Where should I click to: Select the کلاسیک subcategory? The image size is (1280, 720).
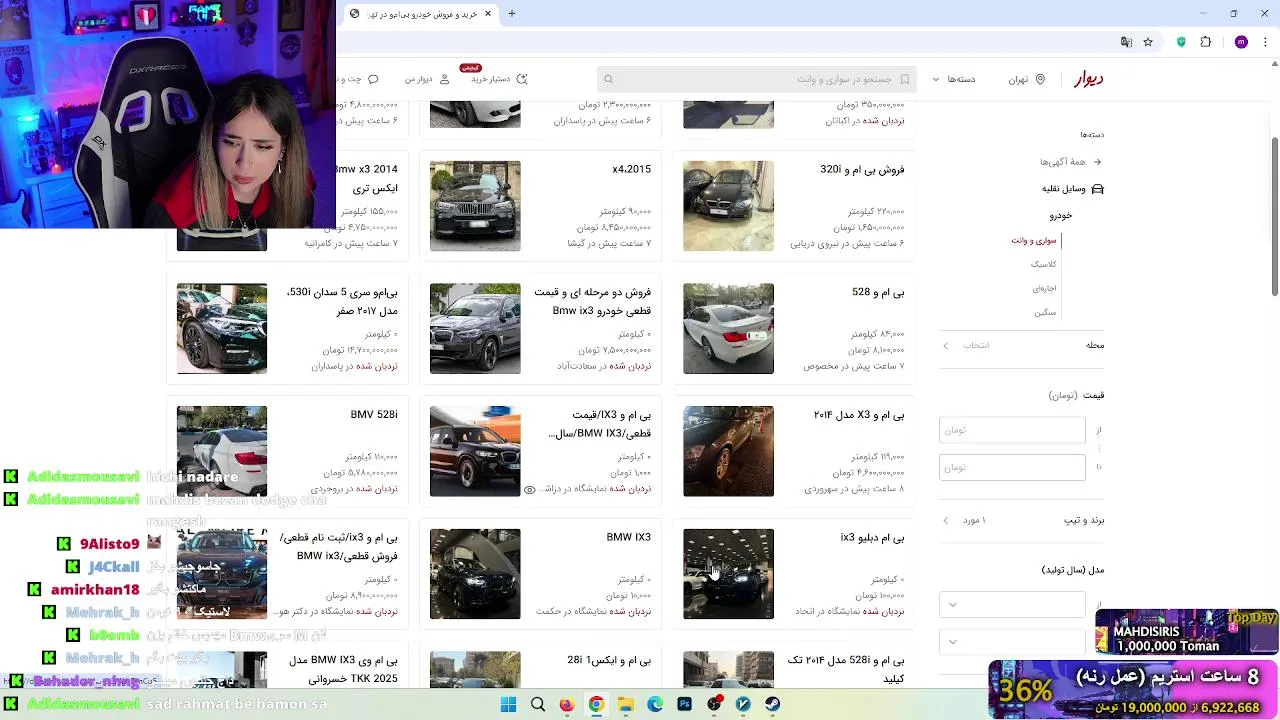click(x=1043, y=264)
